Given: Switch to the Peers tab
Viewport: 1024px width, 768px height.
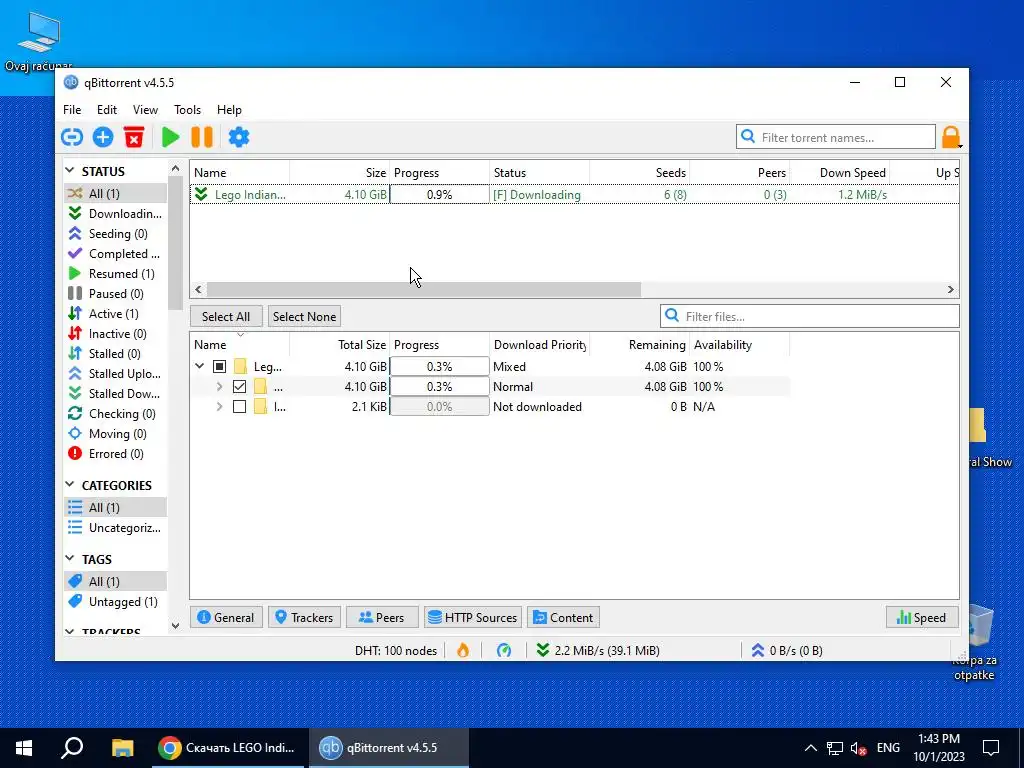Looking at the screenshot, I should click(x=382, y=617).
